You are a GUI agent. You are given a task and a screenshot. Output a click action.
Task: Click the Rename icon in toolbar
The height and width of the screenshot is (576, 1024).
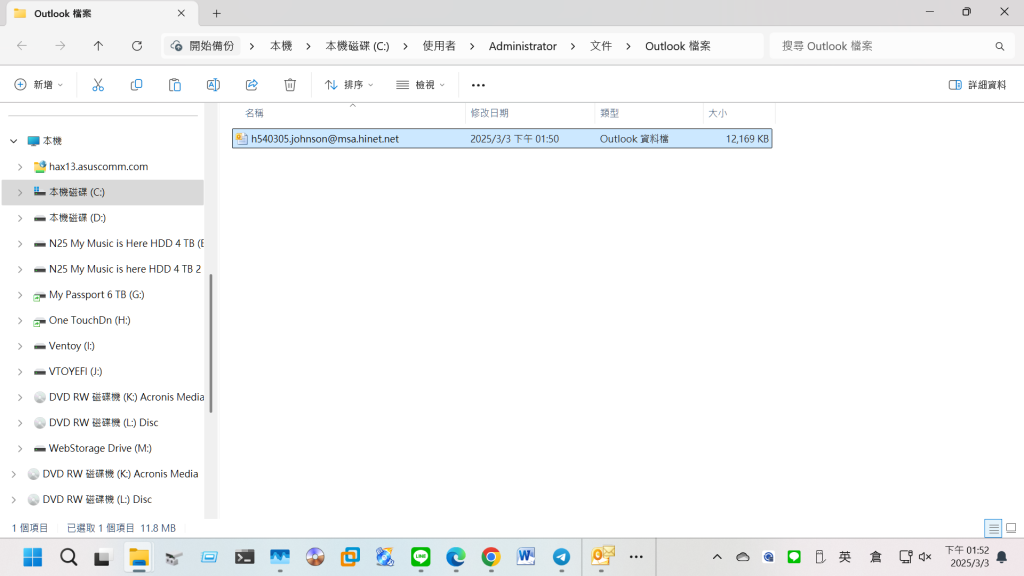pos(213,85)
